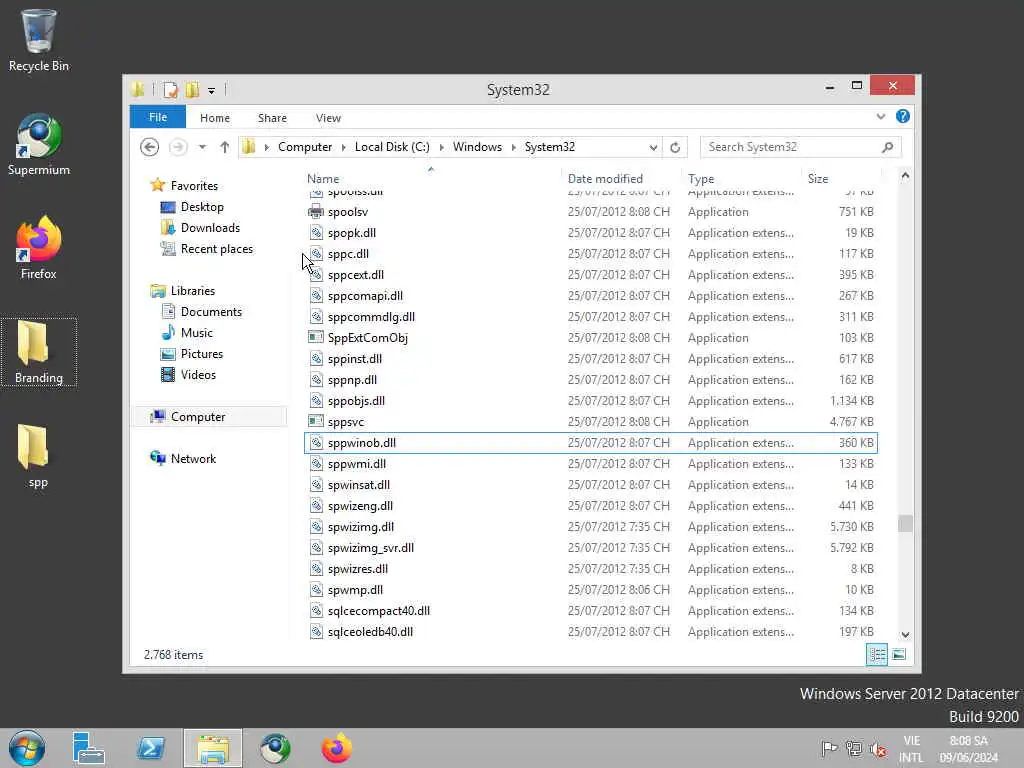
Task: Click the Forward arrow button
Action: [x=178, y=147]
